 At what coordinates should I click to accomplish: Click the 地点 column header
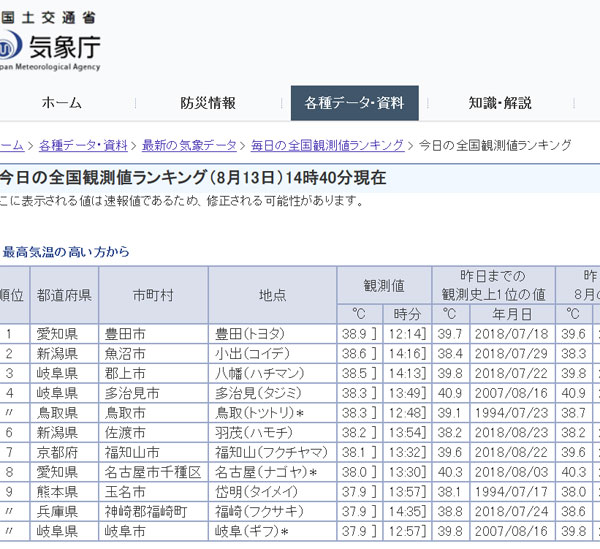pos(272,295)
